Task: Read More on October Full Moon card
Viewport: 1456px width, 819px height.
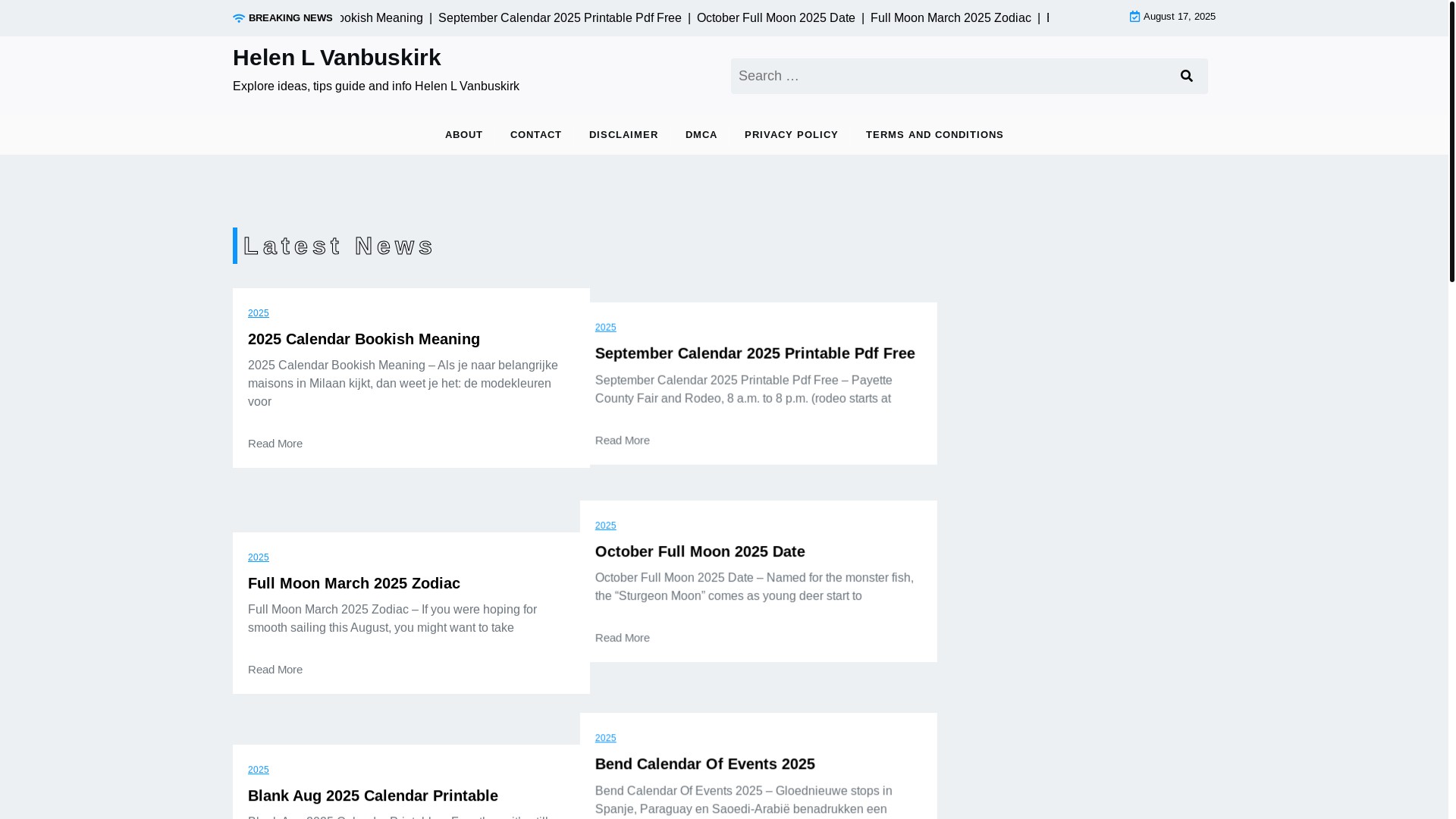Action: [x=623, y=638]
